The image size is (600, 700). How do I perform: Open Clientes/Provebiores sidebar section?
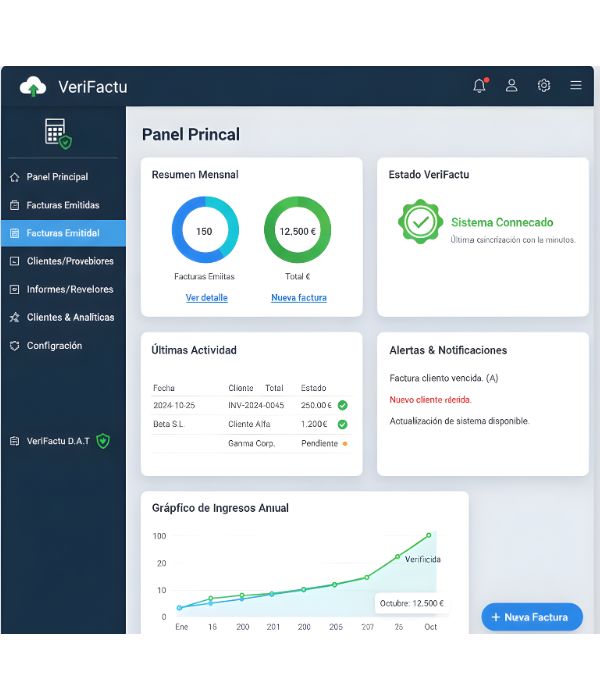[69, 261]
